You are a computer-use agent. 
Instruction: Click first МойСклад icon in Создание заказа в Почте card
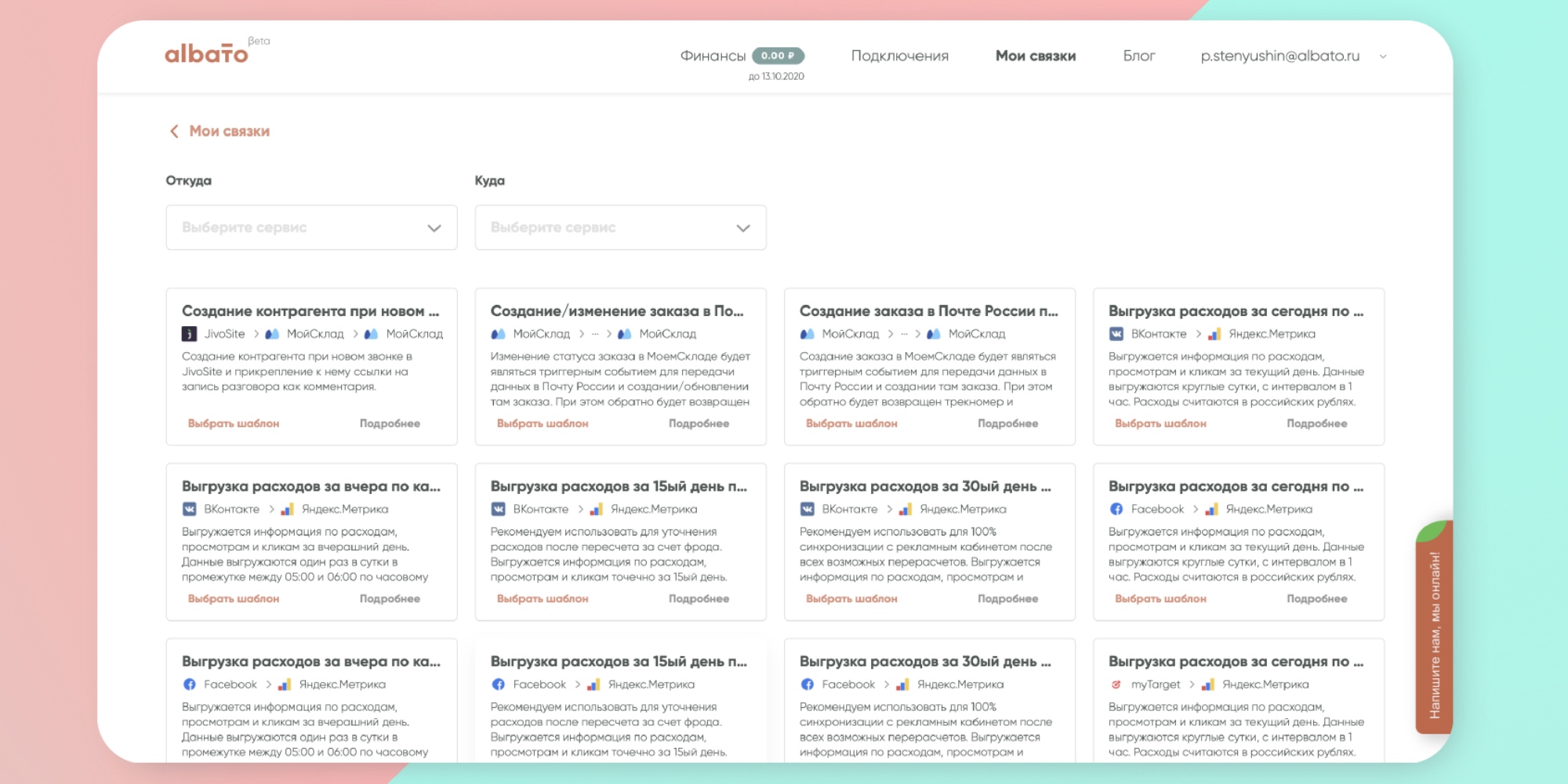[808, 334]
